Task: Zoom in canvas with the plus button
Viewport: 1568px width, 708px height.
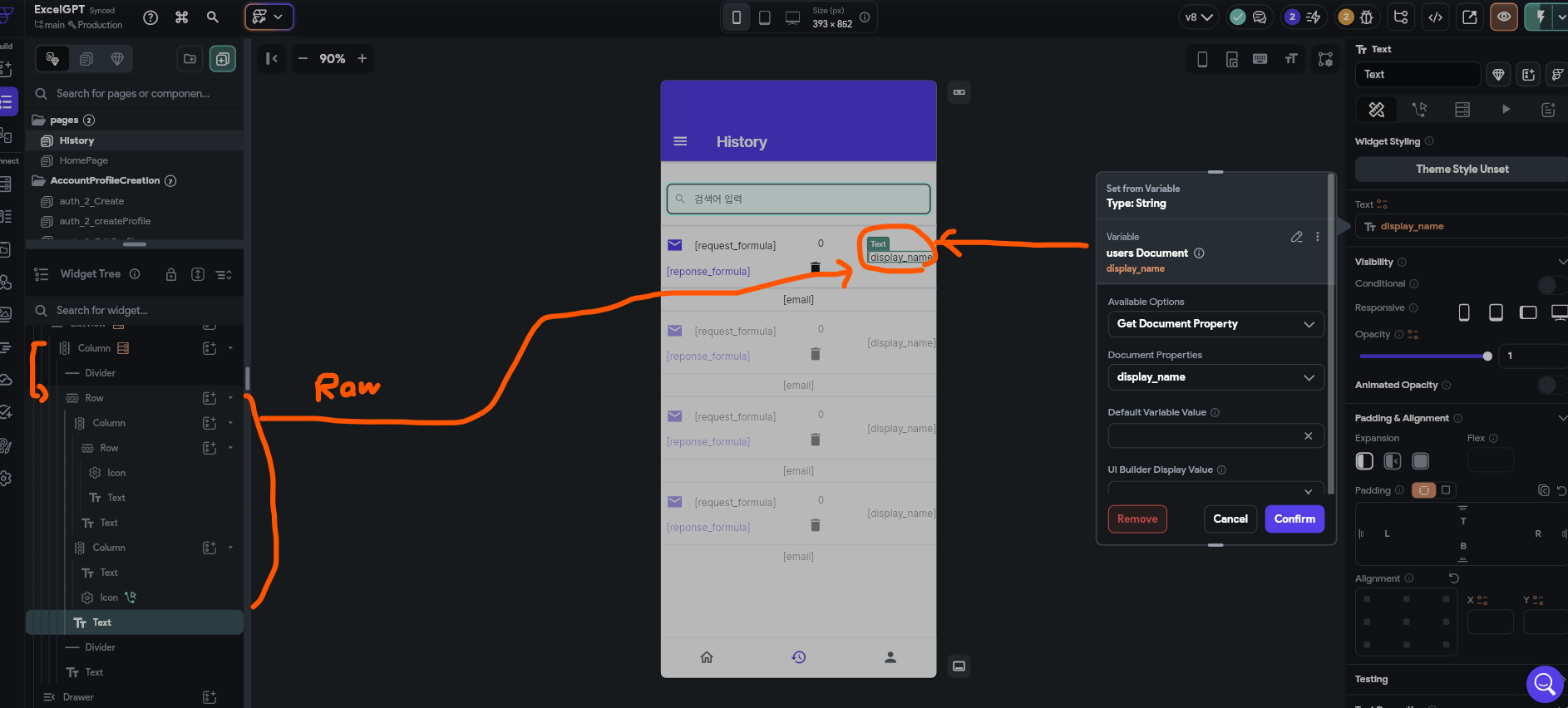Action: click(362, 58)
